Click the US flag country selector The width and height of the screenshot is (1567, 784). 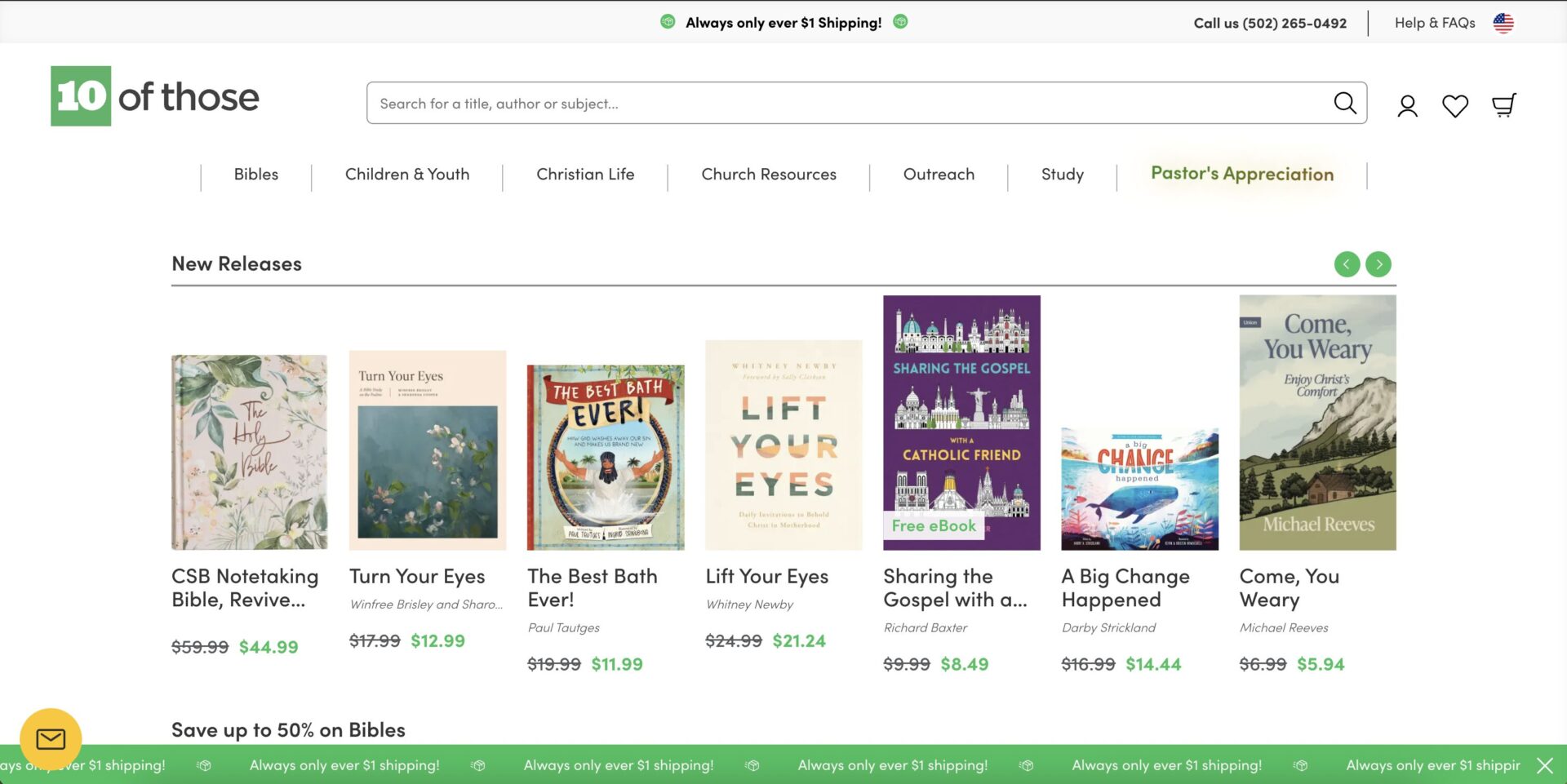pyautogui.click(x=1503, y=23)
